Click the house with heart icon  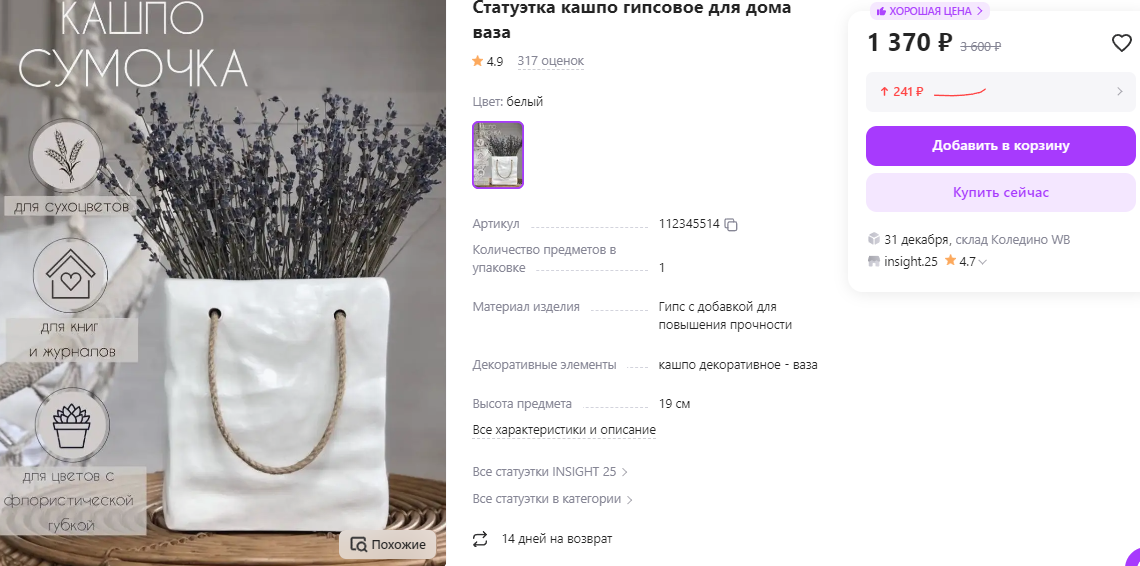click(x=70, y=276)
